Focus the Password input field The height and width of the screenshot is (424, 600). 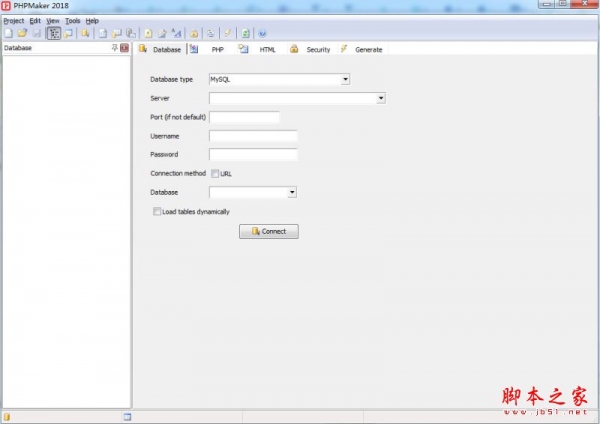click(x=253, y=155)
